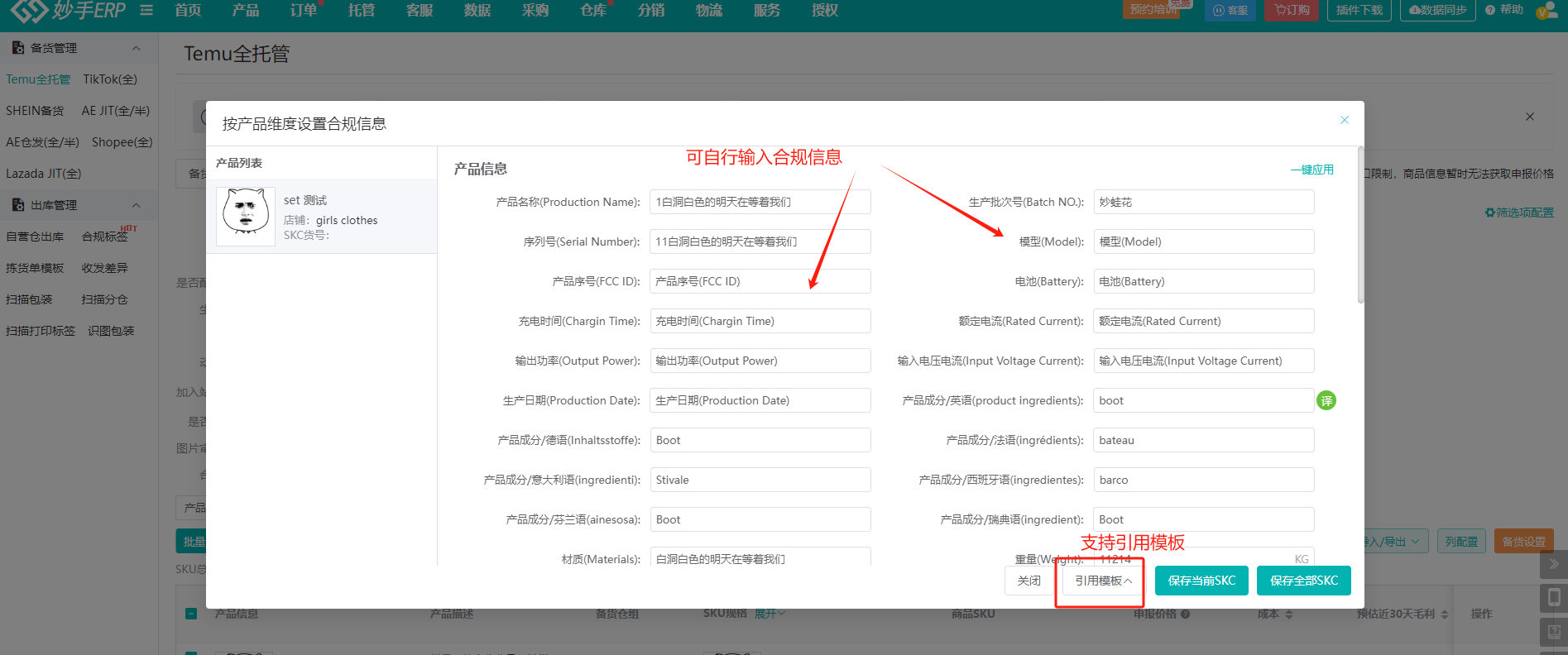Collapse the 出库管理 sidebar section
Screen dimensions: 1568x655
137,205
